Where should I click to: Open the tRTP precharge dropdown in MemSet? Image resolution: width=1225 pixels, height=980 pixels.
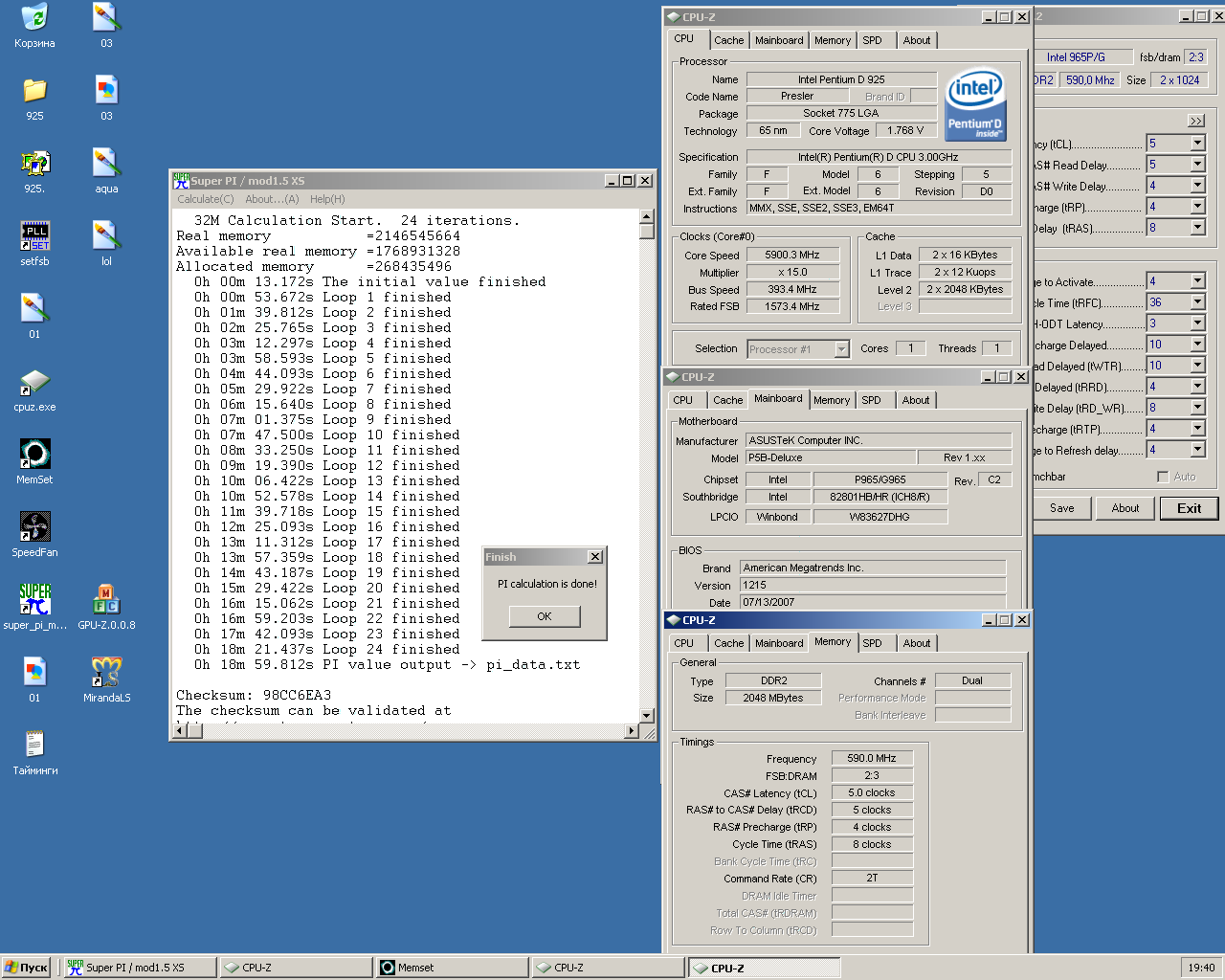[1197, 429]
